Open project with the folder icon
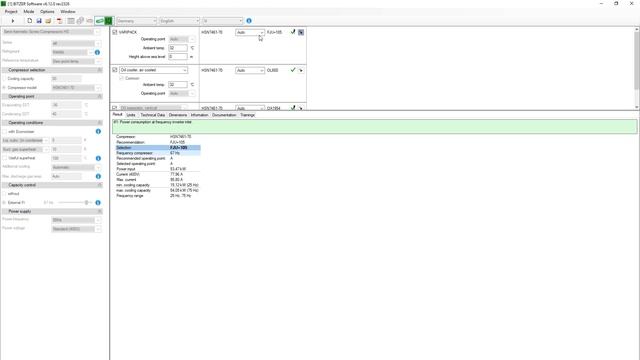Image resolution: width=640 pixels, height=360 pixels. pyautogui.click(x=48, y=21)
